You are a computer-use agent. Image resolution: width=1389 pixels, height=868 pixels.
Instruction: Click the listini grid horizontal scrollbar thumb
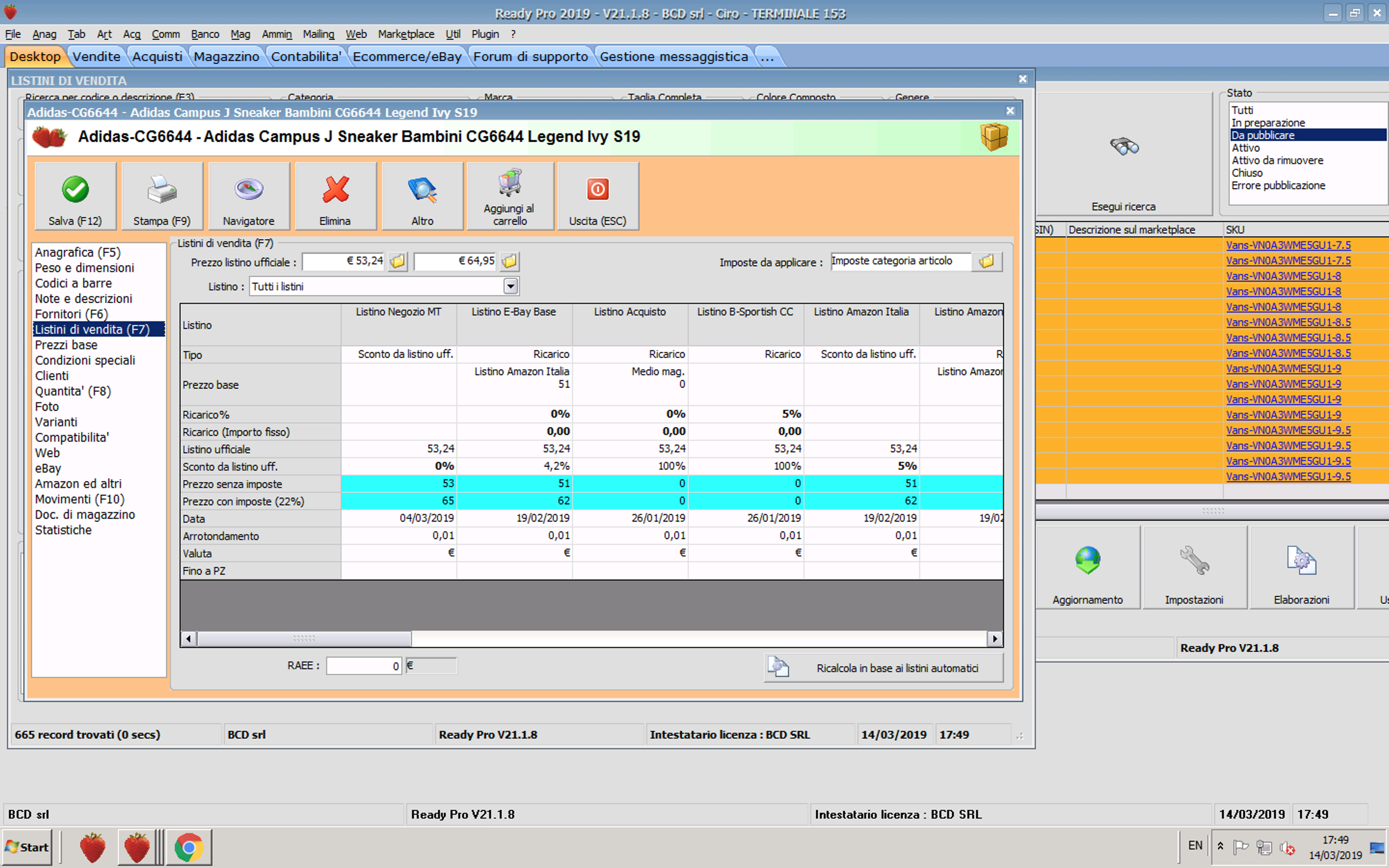[x=304, y=638]
